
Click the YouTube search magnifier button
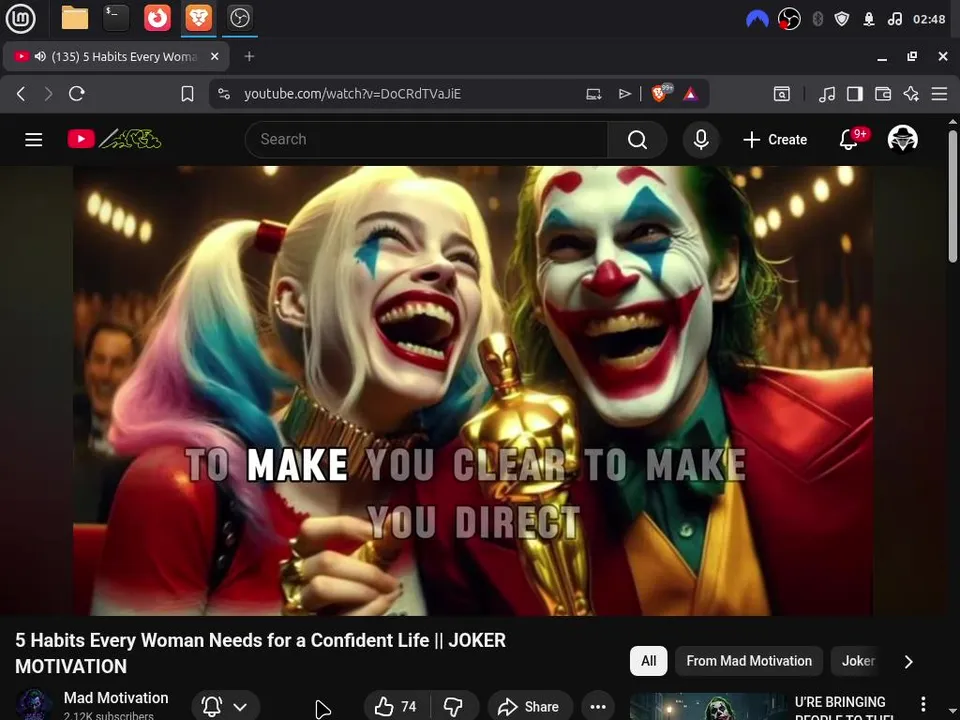click(x=637, y=140)
